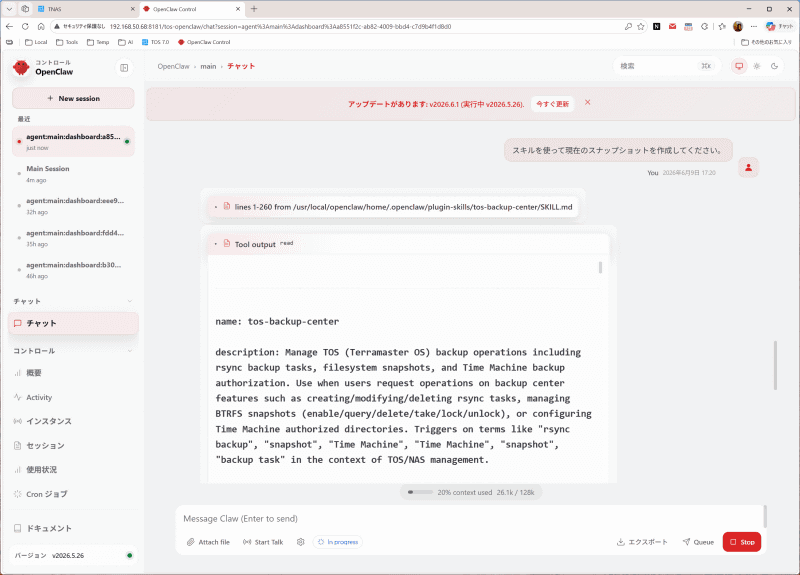Open the 概要 overview page
The image size is (800, 575).
click(73, 373)
